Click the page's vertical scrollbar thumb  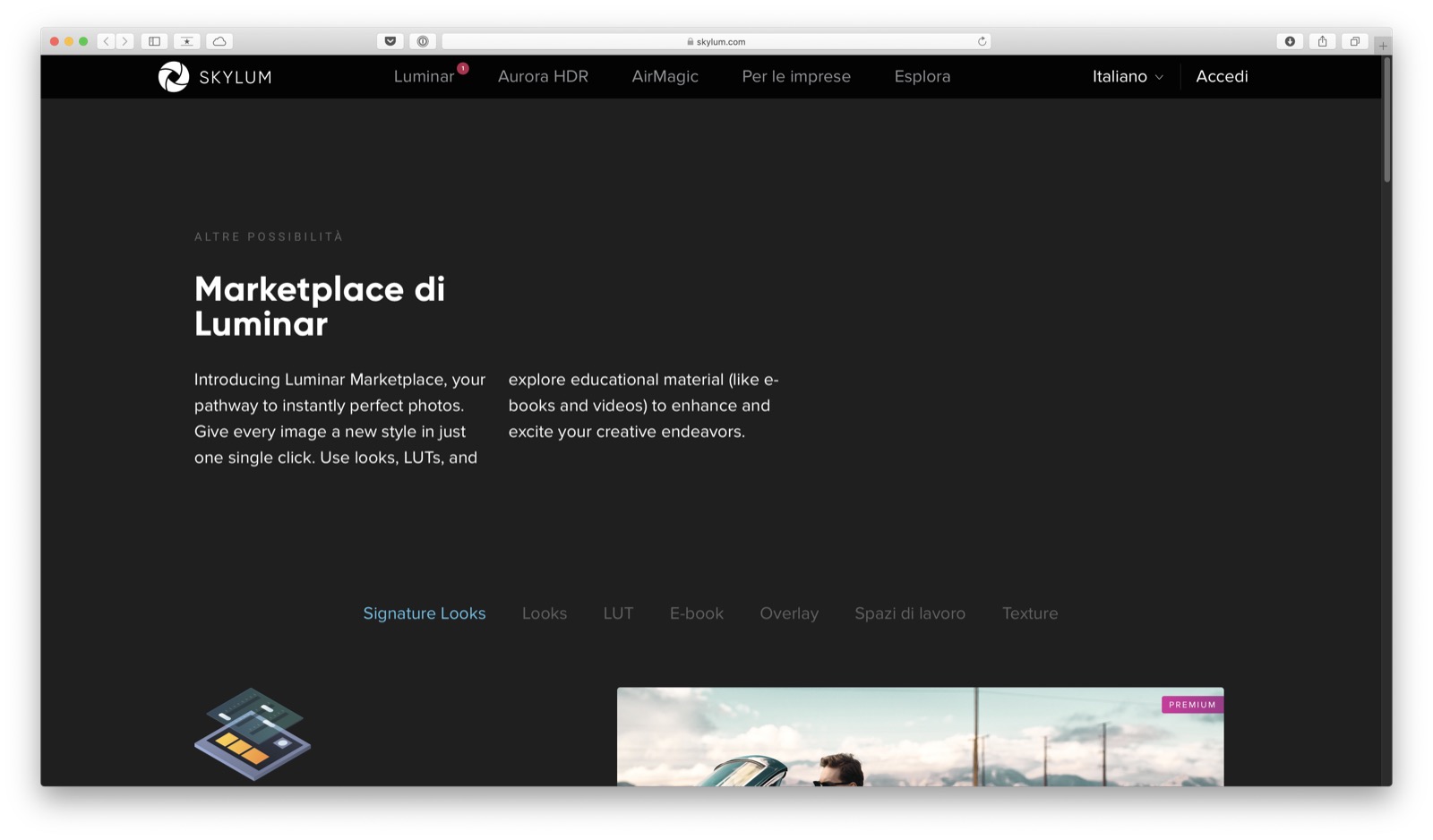[1386, 120]
